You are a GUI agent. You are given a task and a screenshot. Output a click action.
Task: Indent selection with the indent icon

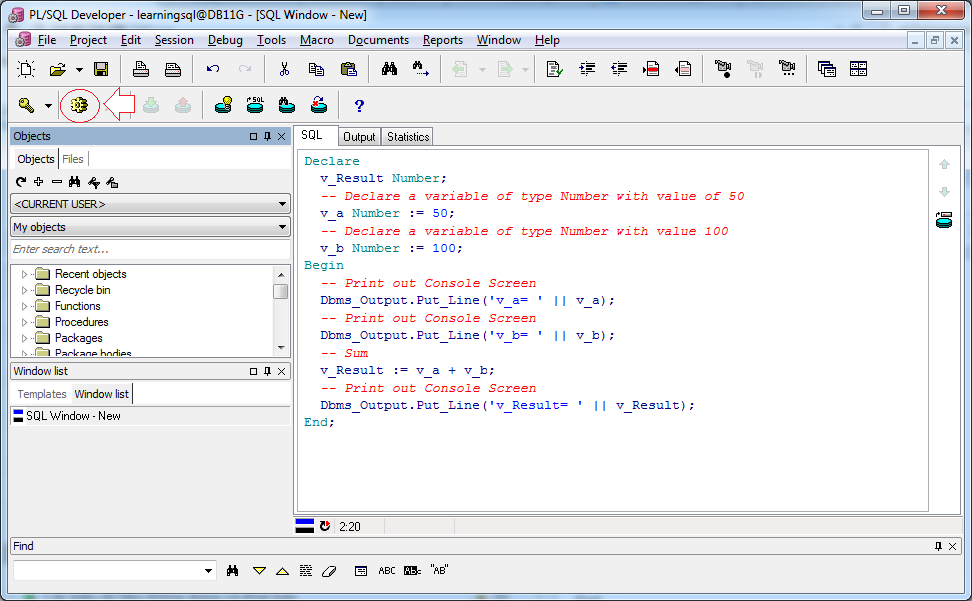[587, 69]
